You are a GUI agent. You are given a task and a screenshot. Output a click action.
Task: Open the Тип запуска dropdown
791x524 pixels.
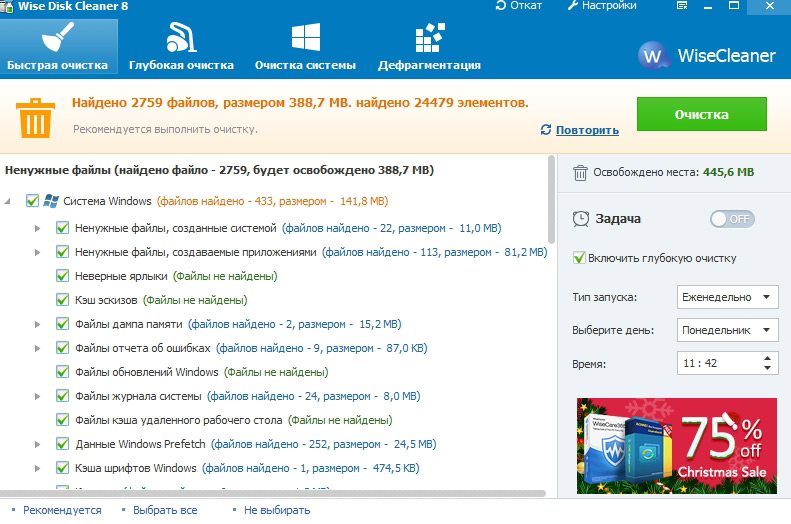727,297
